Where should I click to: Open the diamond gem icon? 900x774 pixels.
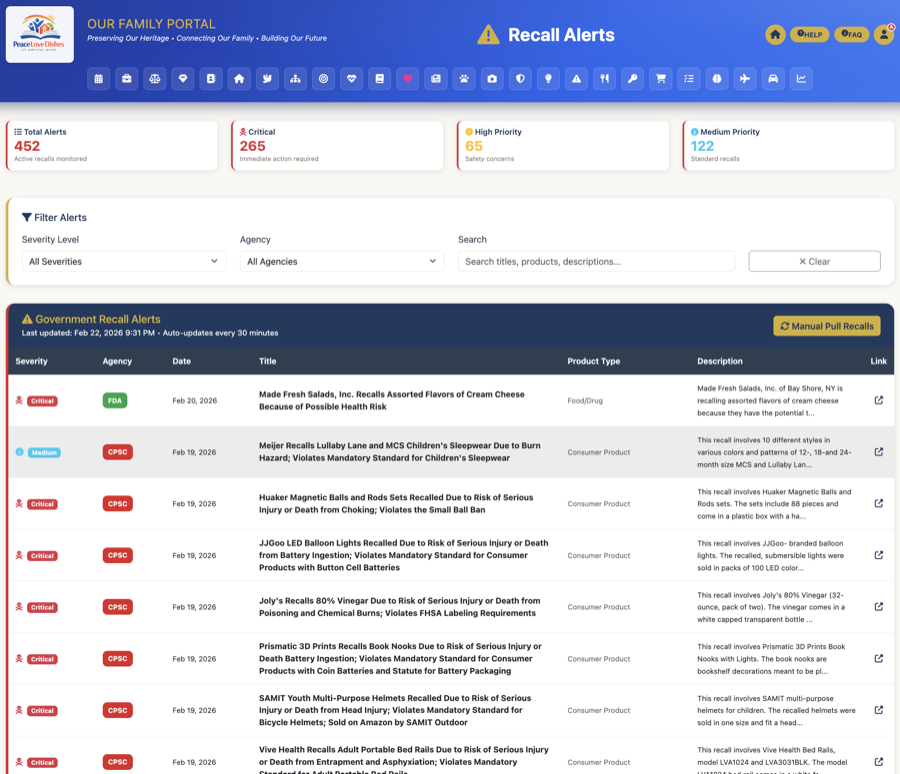point(183,79)
